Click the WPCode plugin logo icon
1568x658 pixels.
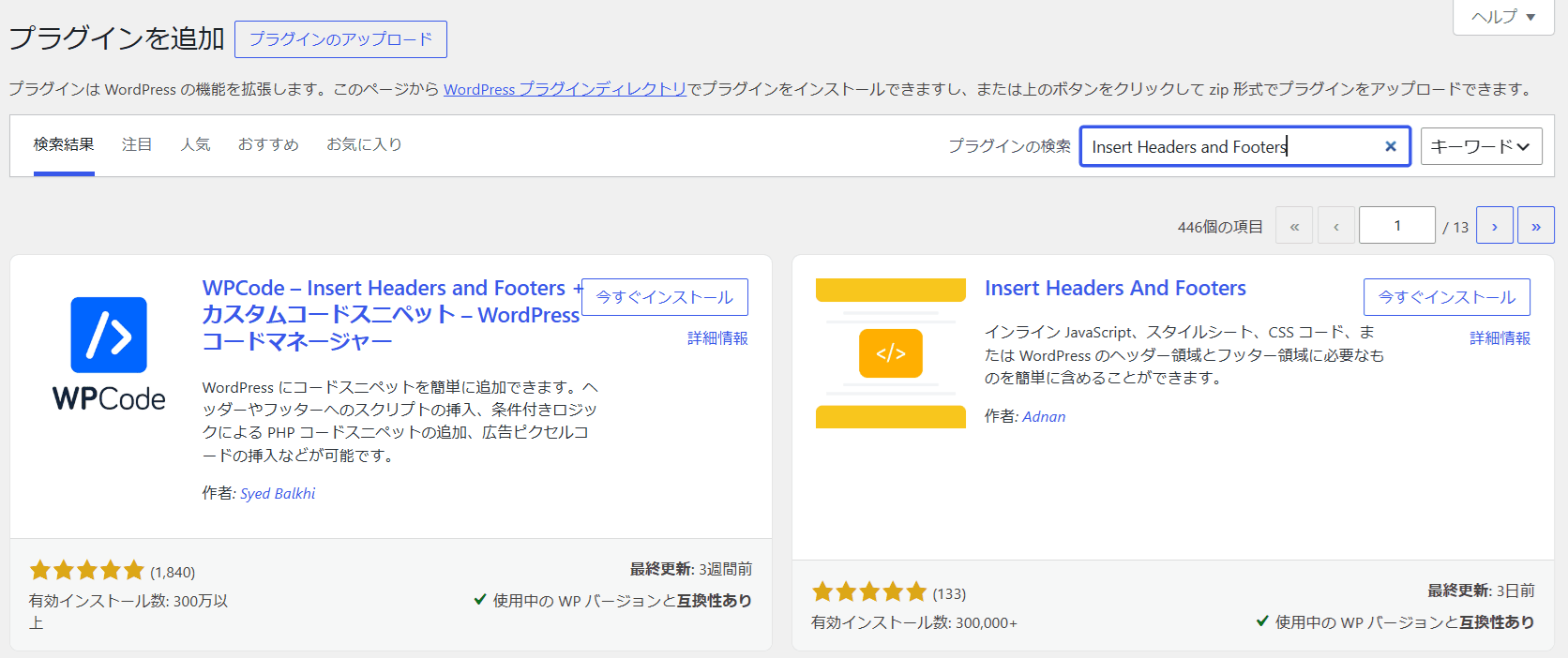pos(109,353)
